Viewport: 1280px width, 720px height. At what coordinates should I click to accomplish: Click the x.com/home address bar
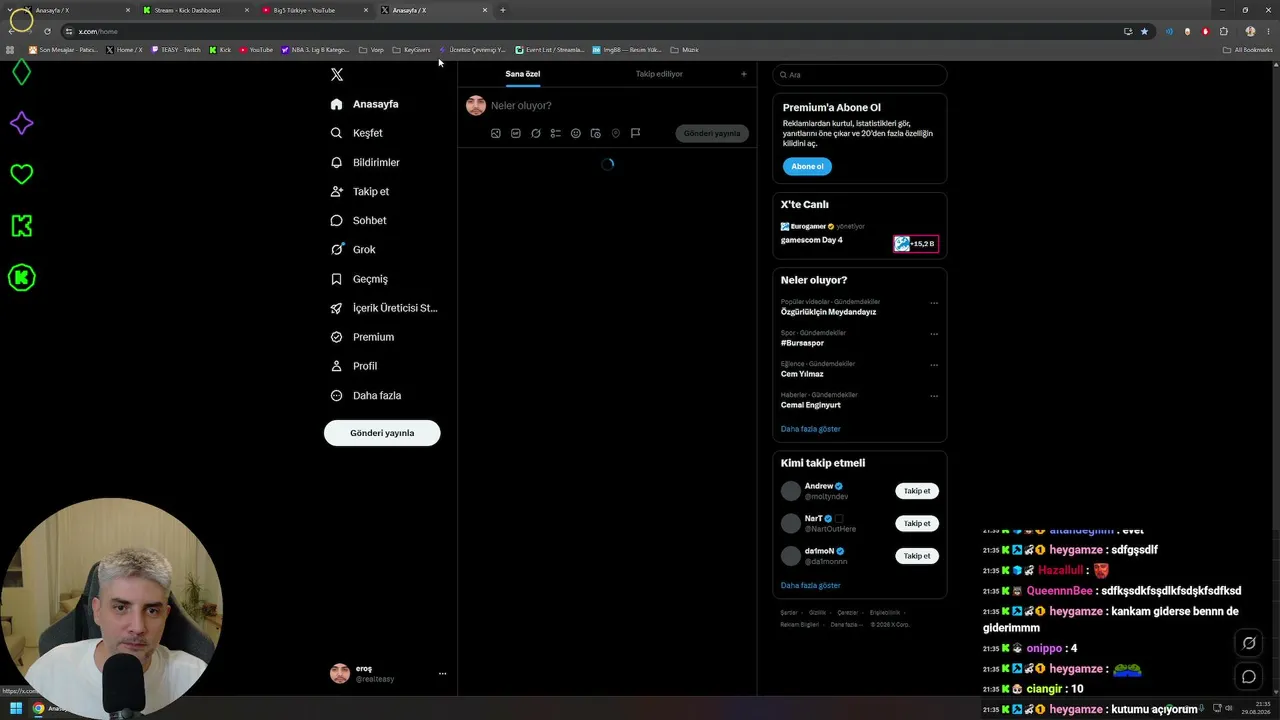590,31
